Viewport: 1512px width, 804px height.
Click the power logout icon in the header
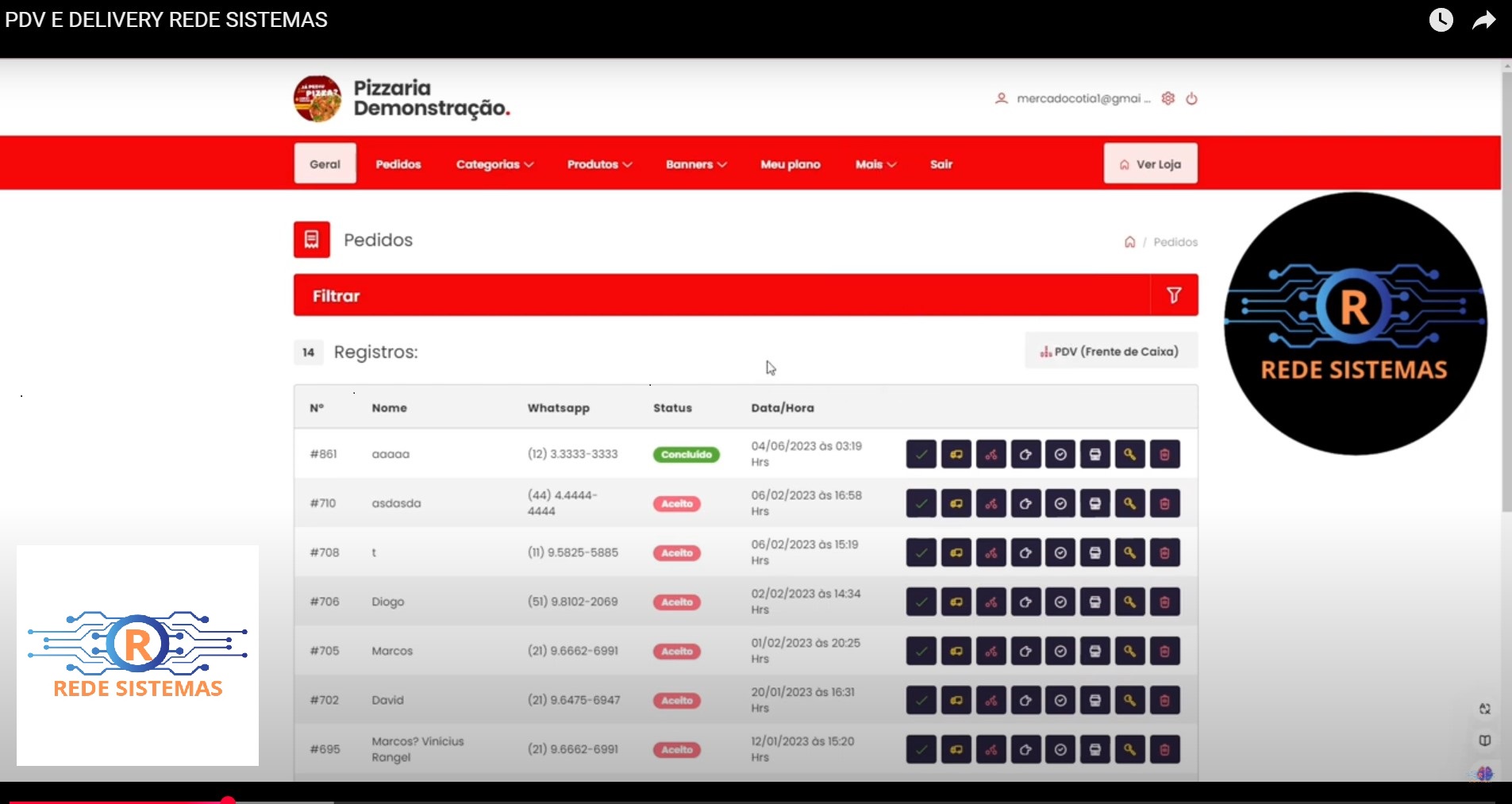tap(1191, 98)
